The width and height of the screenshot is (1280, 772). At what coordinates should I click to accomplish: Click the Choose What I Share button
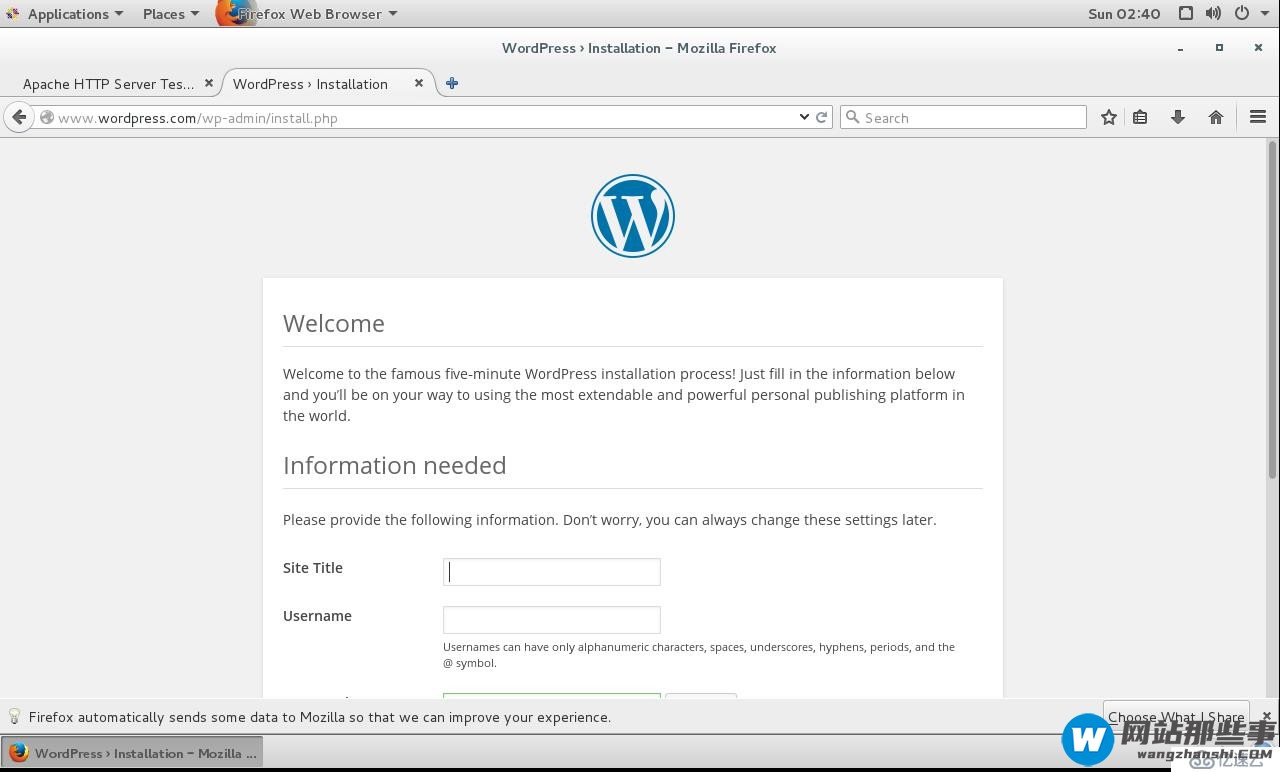point(1176,716)
